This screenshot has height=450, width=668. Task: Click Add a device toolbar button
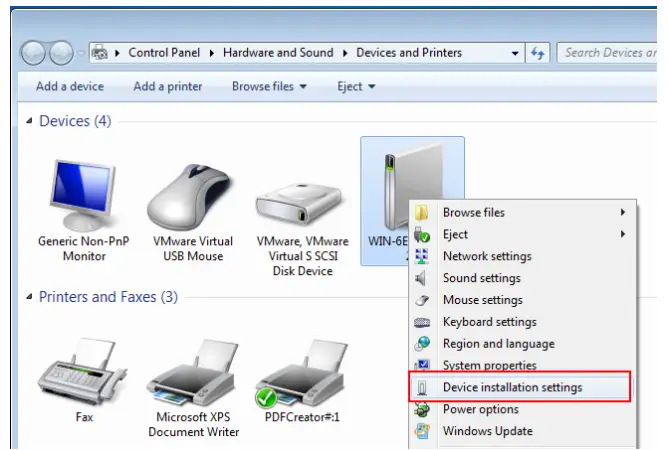click(x=70, y=87)
